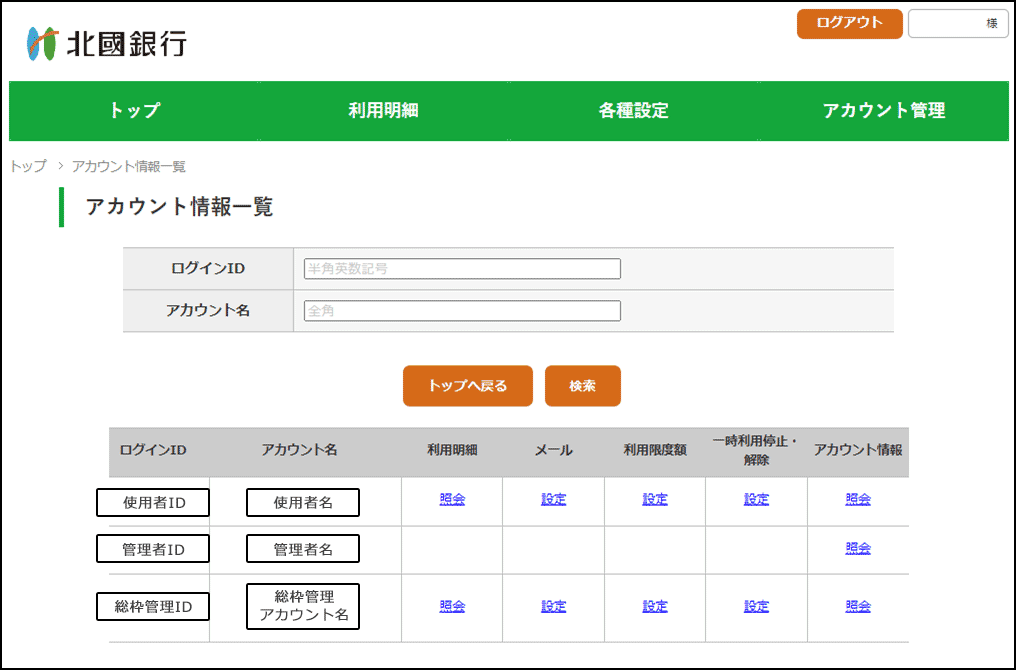This screenshot has width=1016, height=670.
Task: Click the user name box beside logout
Action: (x=957, y=24)
